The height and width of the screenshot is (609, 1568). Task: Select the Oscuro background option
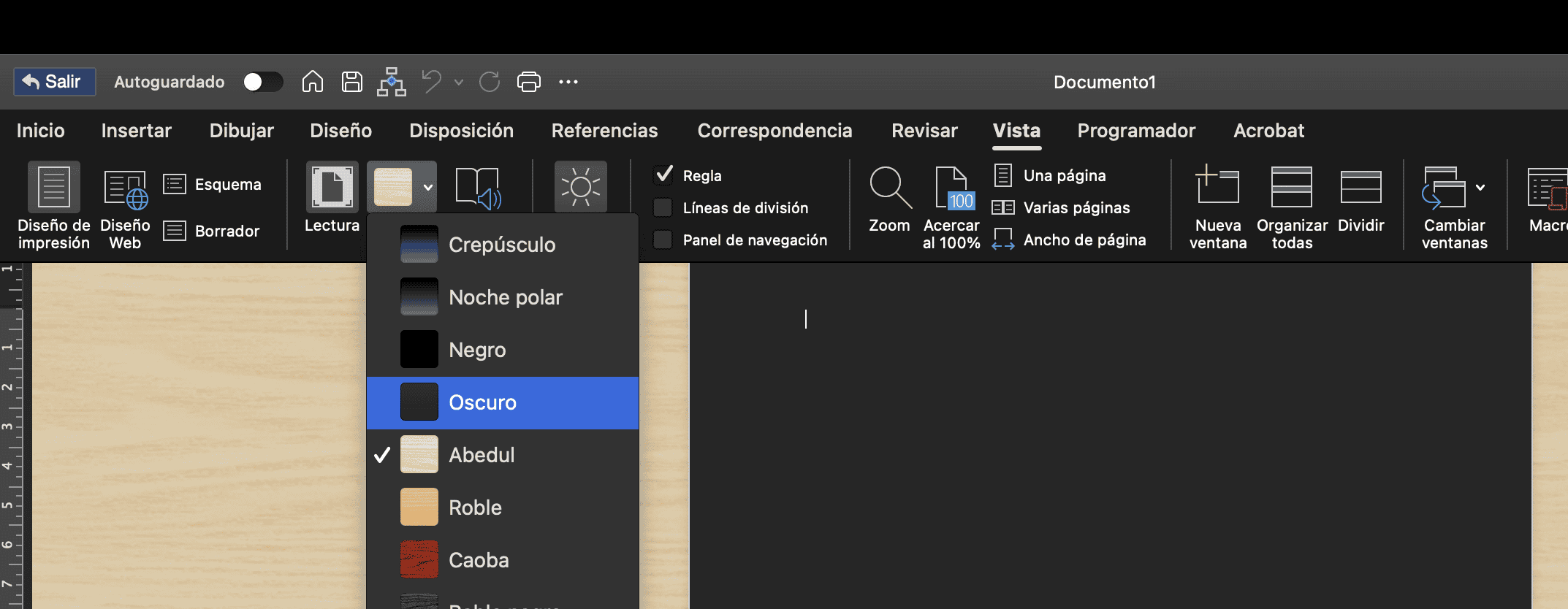click(x=503, y=403)
